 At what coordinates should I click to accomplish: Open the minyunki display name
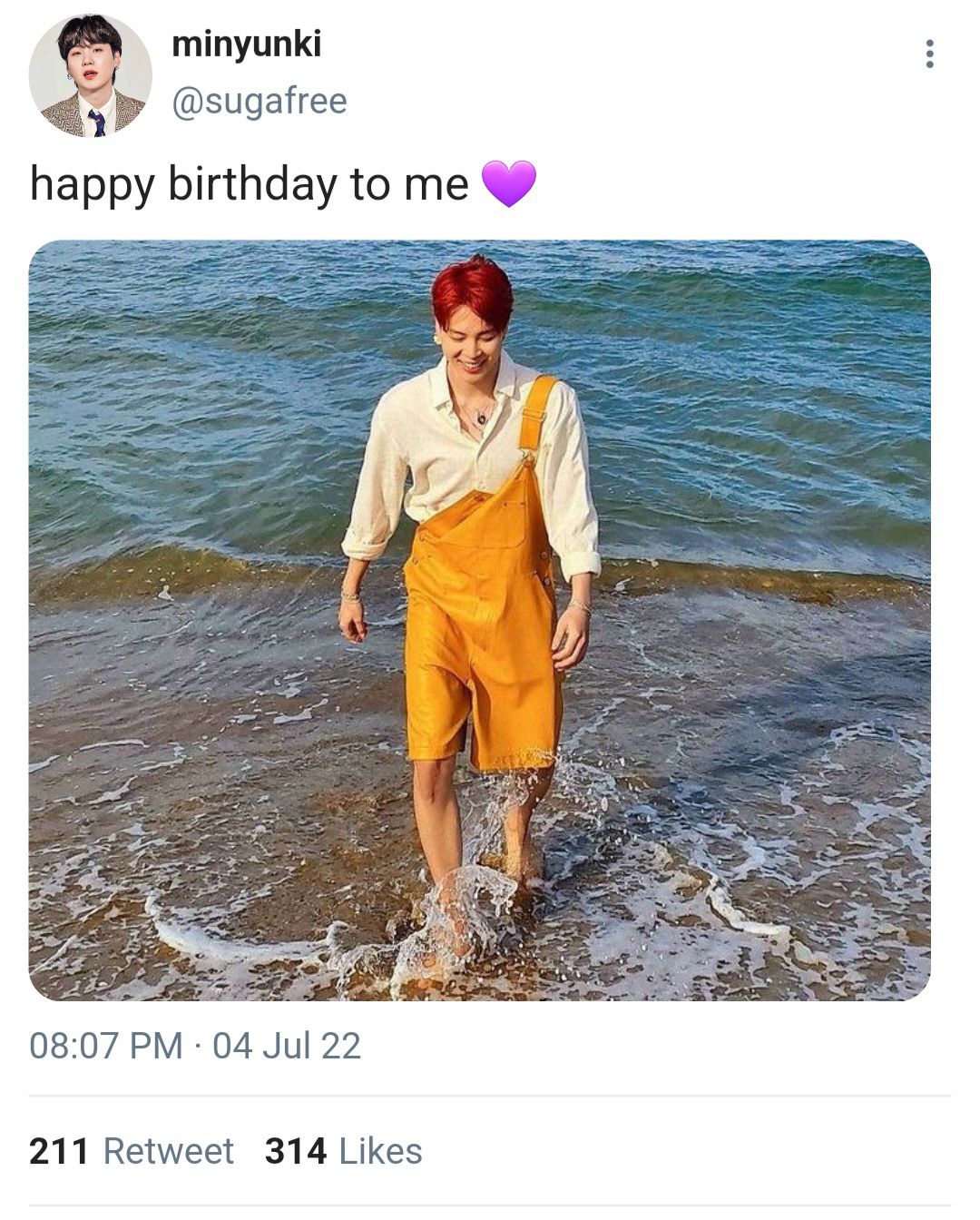tap(247, 44)
